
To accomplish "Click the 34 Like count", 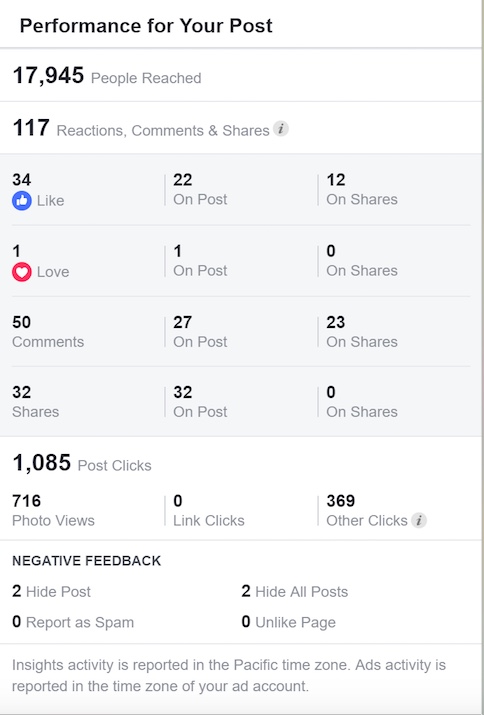I will pos(21,180).
